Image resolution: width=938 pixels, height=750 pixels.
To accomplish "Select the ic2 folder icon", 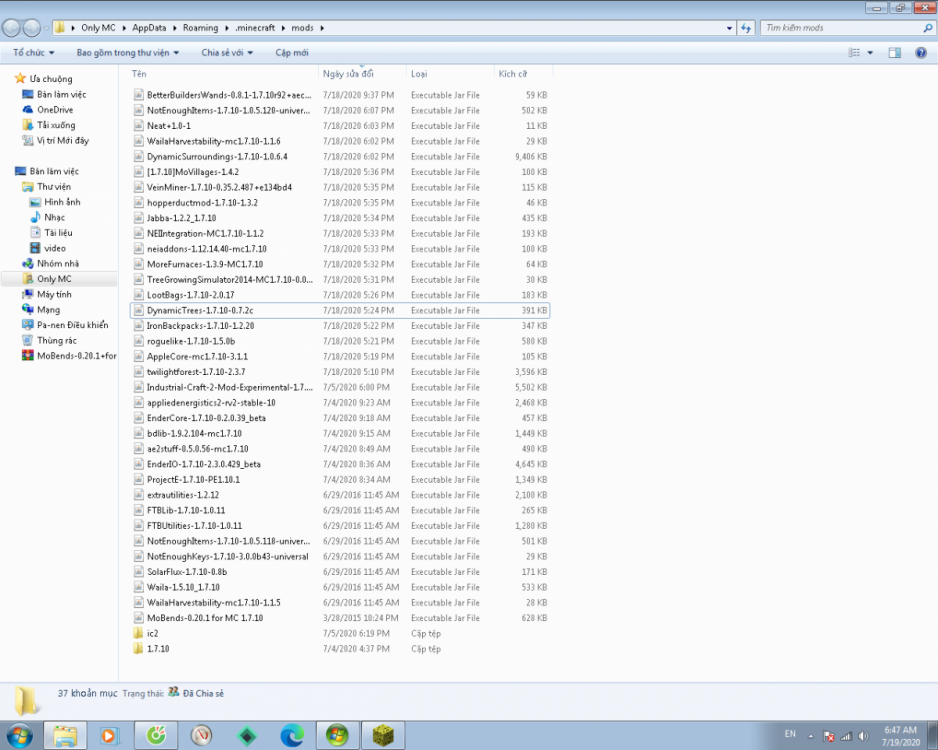I will [x=139, y=633].
